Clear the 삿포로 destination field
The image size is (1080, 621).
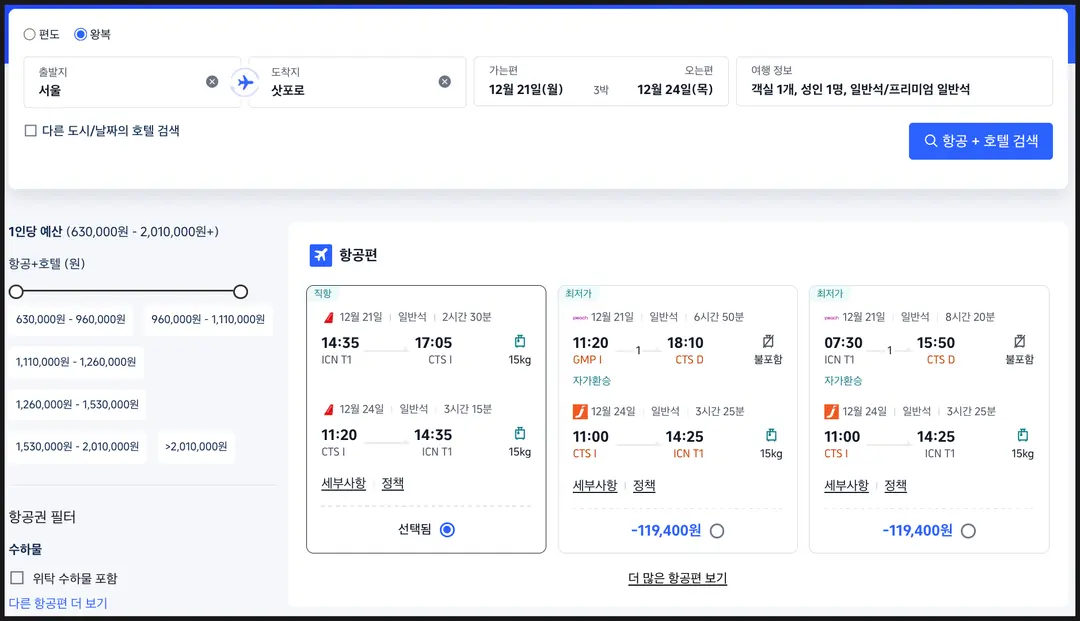[445, 82]
